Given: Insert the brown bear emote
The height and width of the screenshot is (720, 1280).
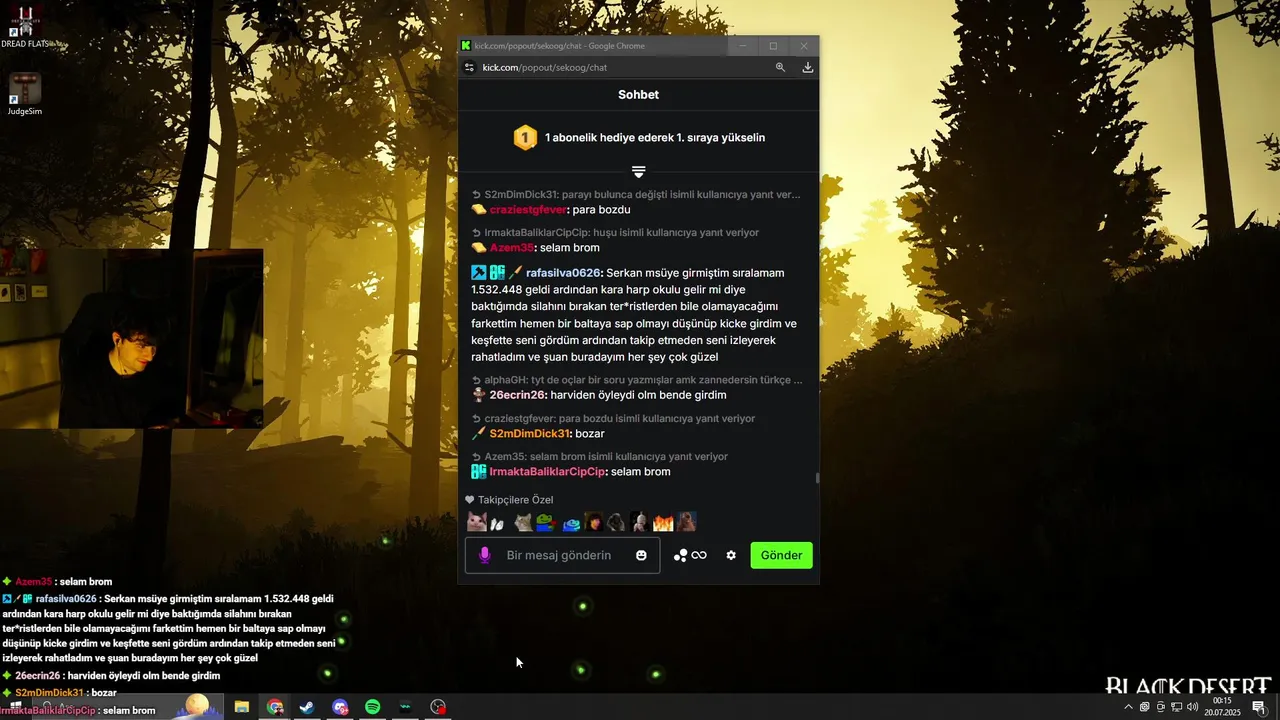Looking at the screenshot, I should [x=687, y=522].
